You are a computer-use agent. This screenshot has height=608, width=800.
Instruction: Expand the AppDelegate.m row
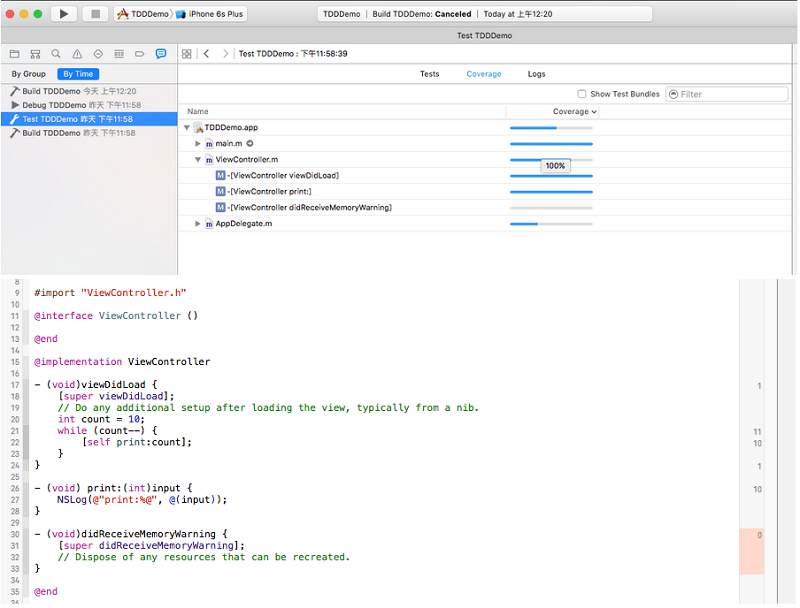[x=198, y=224]
